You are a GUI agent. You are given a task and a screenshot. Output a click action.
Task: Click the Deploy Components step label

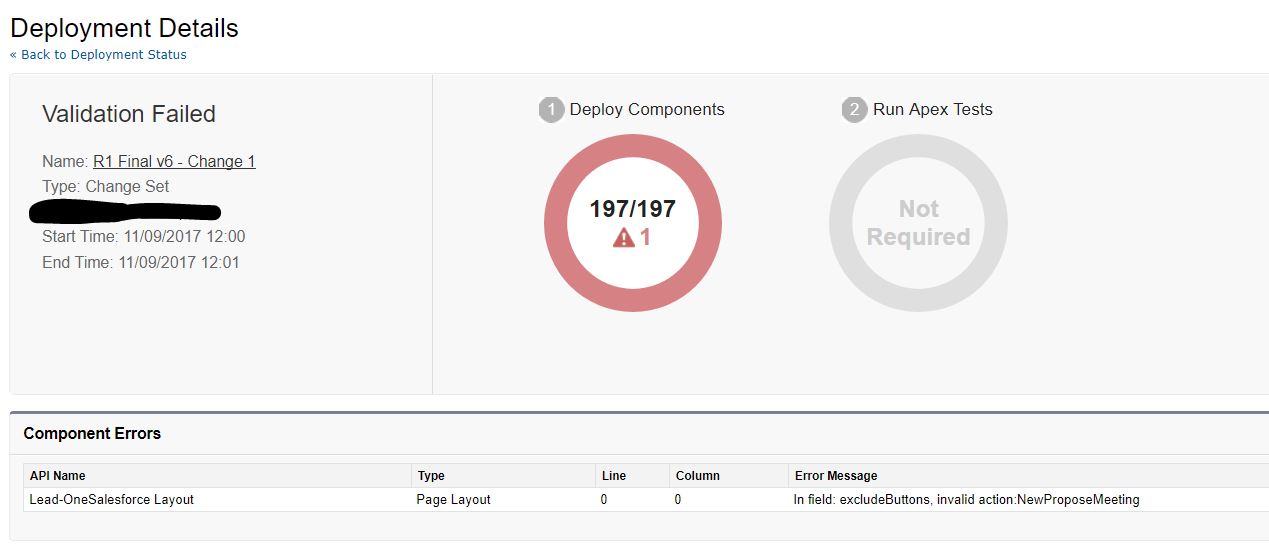click(647, 110)
